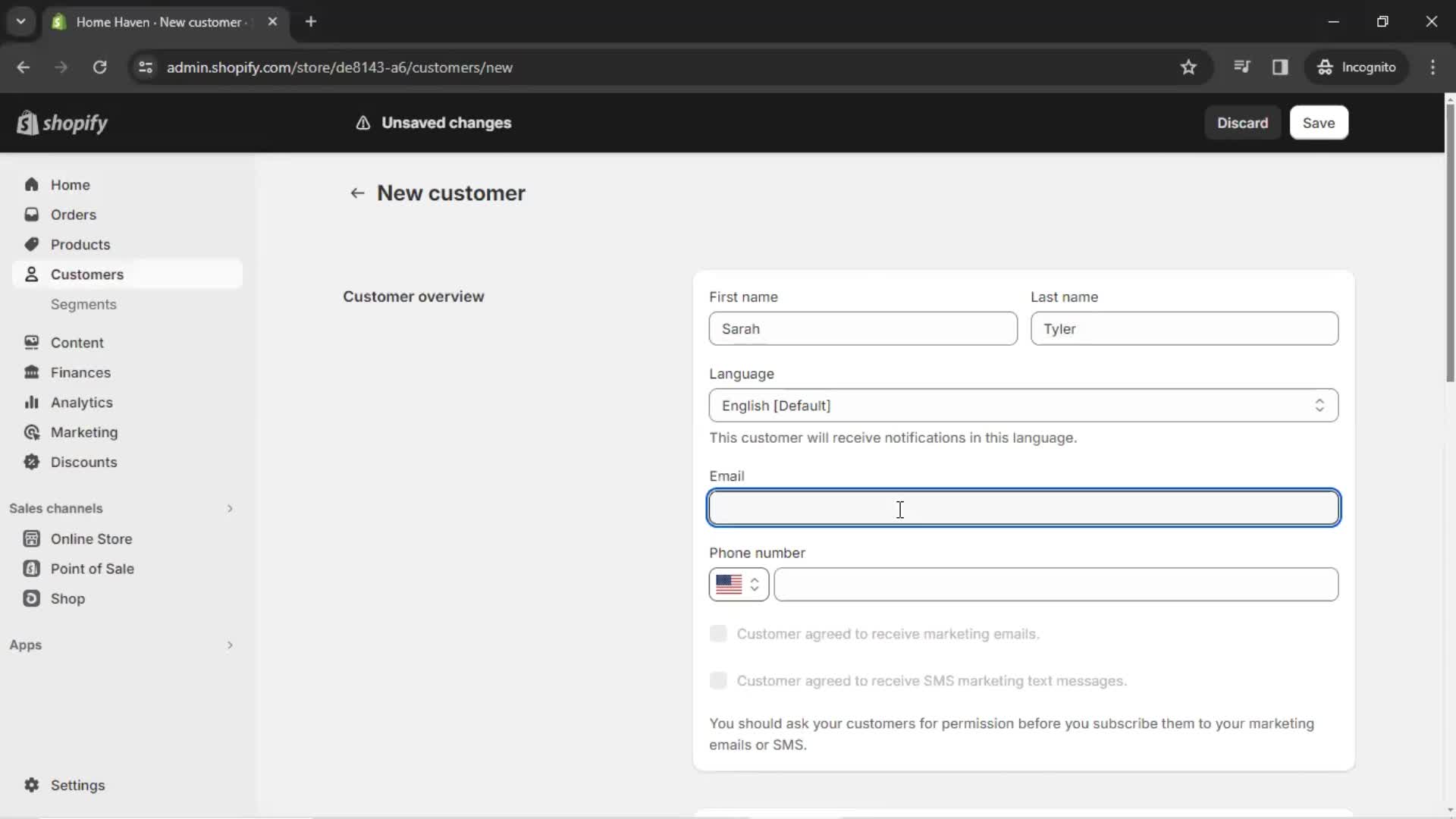Click the Save button
This screenshot has width=1456, height=819.
1319,122
